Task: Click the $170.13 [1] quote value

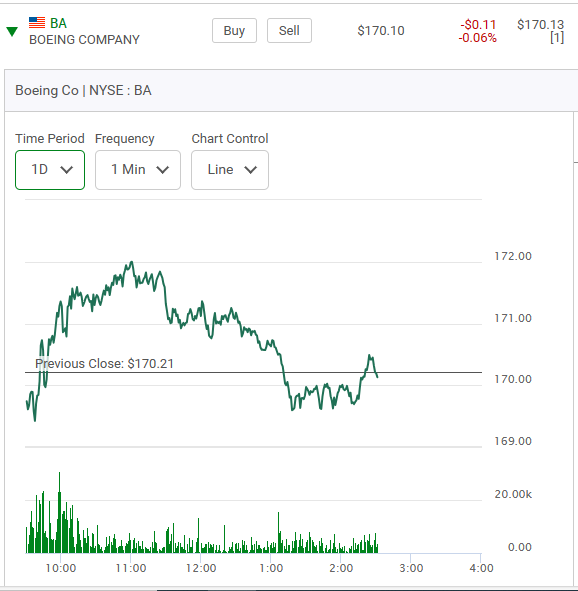Action: pyautogui.click(x=541, y=31)
